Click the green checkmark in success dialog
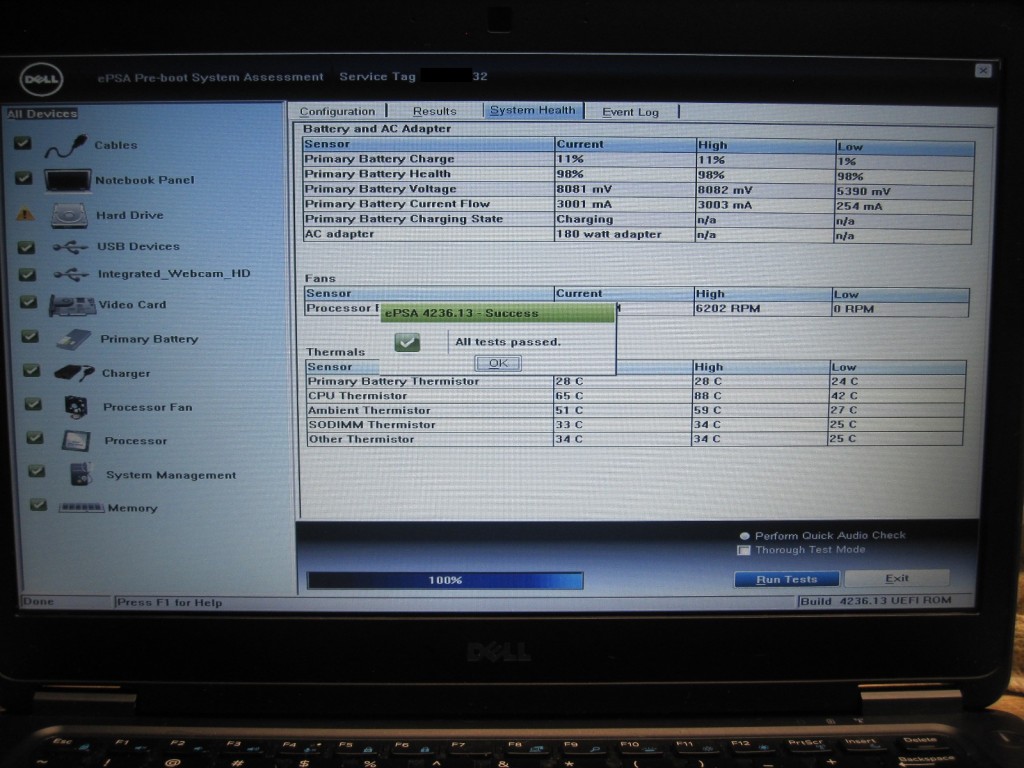Screen dimensions: 1024x768 [407, 342]
